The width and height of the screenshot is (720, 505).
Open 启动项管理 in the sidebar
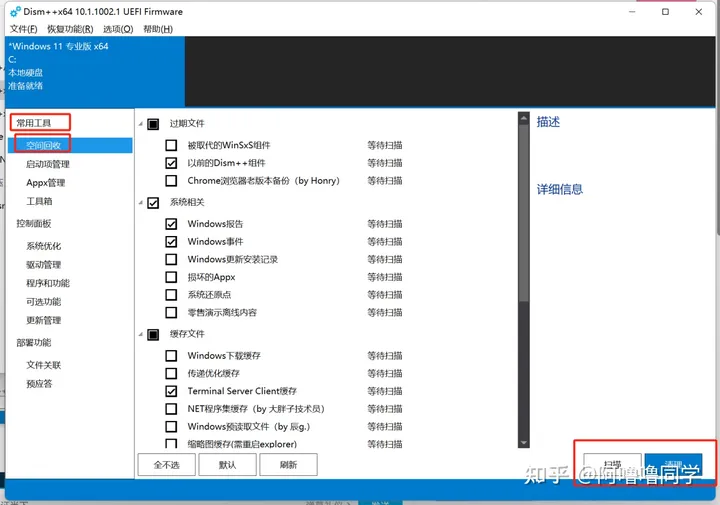[48, 164]
